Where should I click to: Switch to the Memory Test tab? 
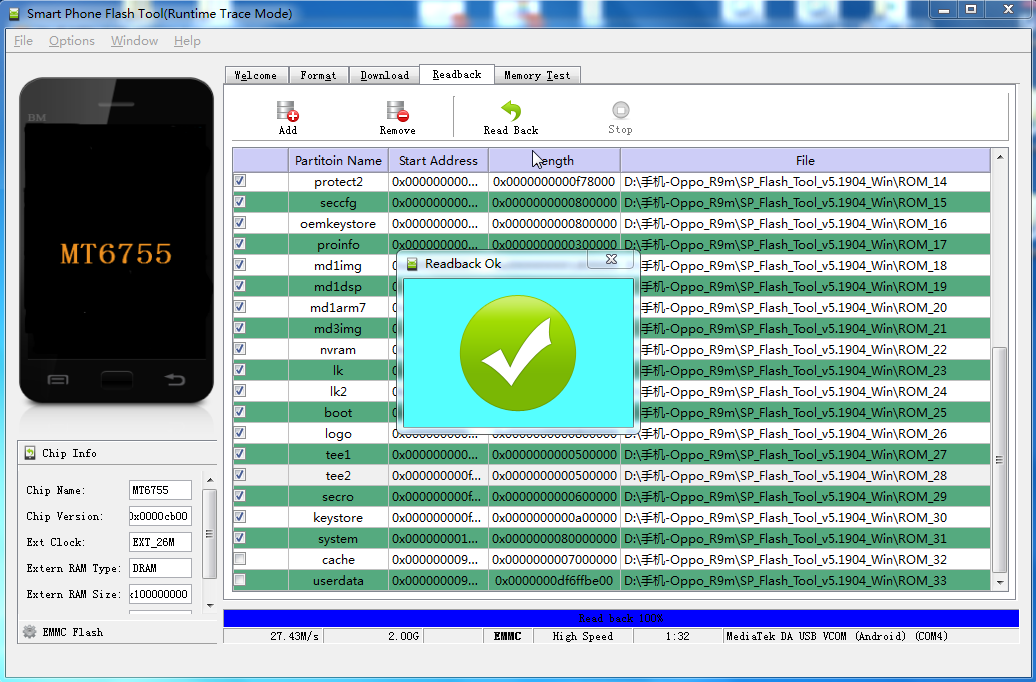(537, 75)
